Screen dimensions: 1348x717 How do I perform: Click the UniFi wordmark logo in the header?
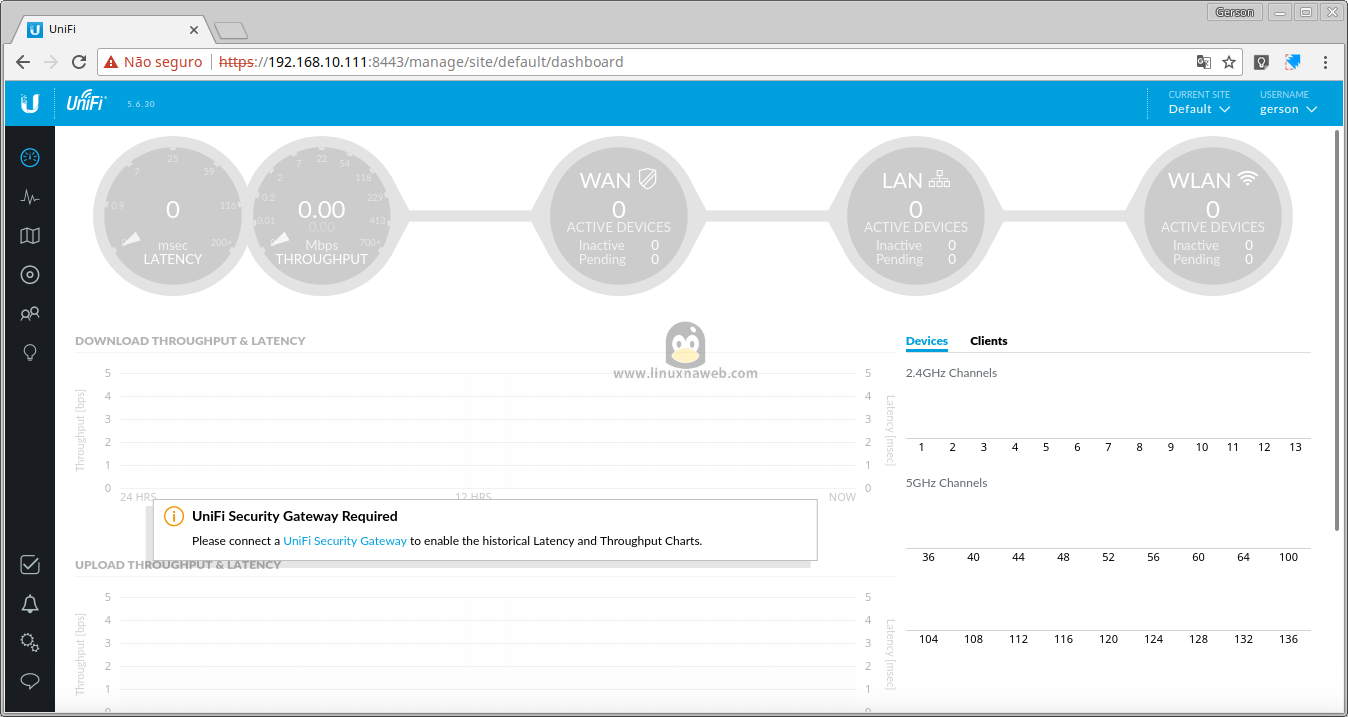pos(86,102)
